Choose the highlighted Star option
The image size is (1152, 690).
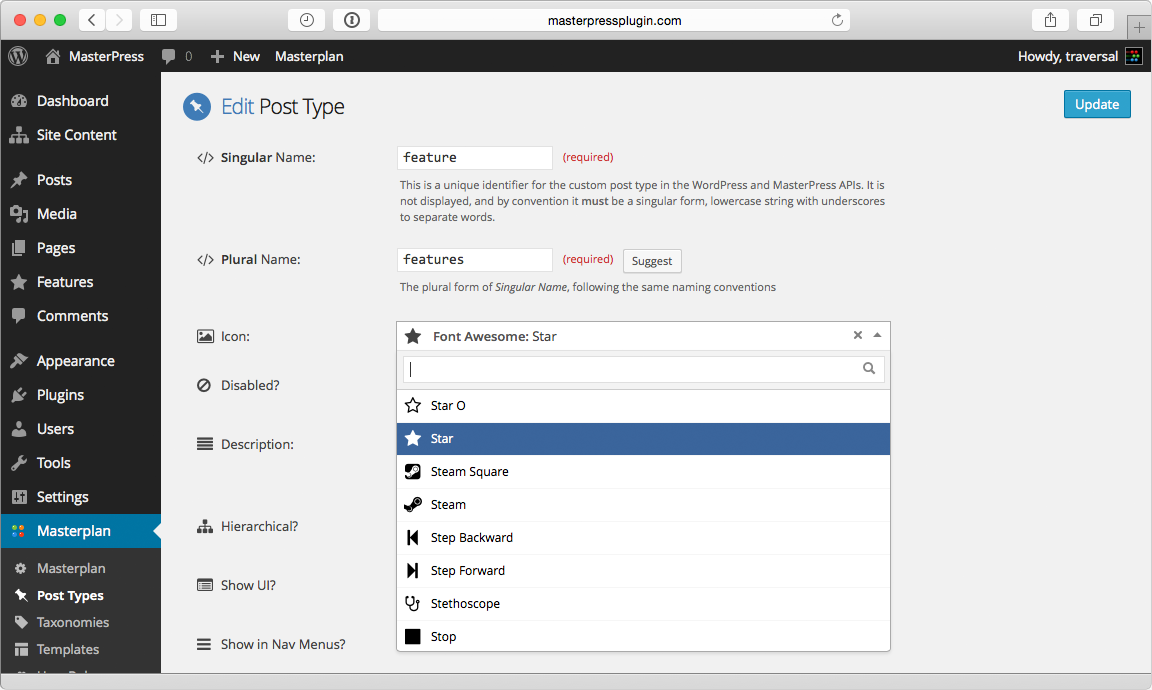coord(643,439)
